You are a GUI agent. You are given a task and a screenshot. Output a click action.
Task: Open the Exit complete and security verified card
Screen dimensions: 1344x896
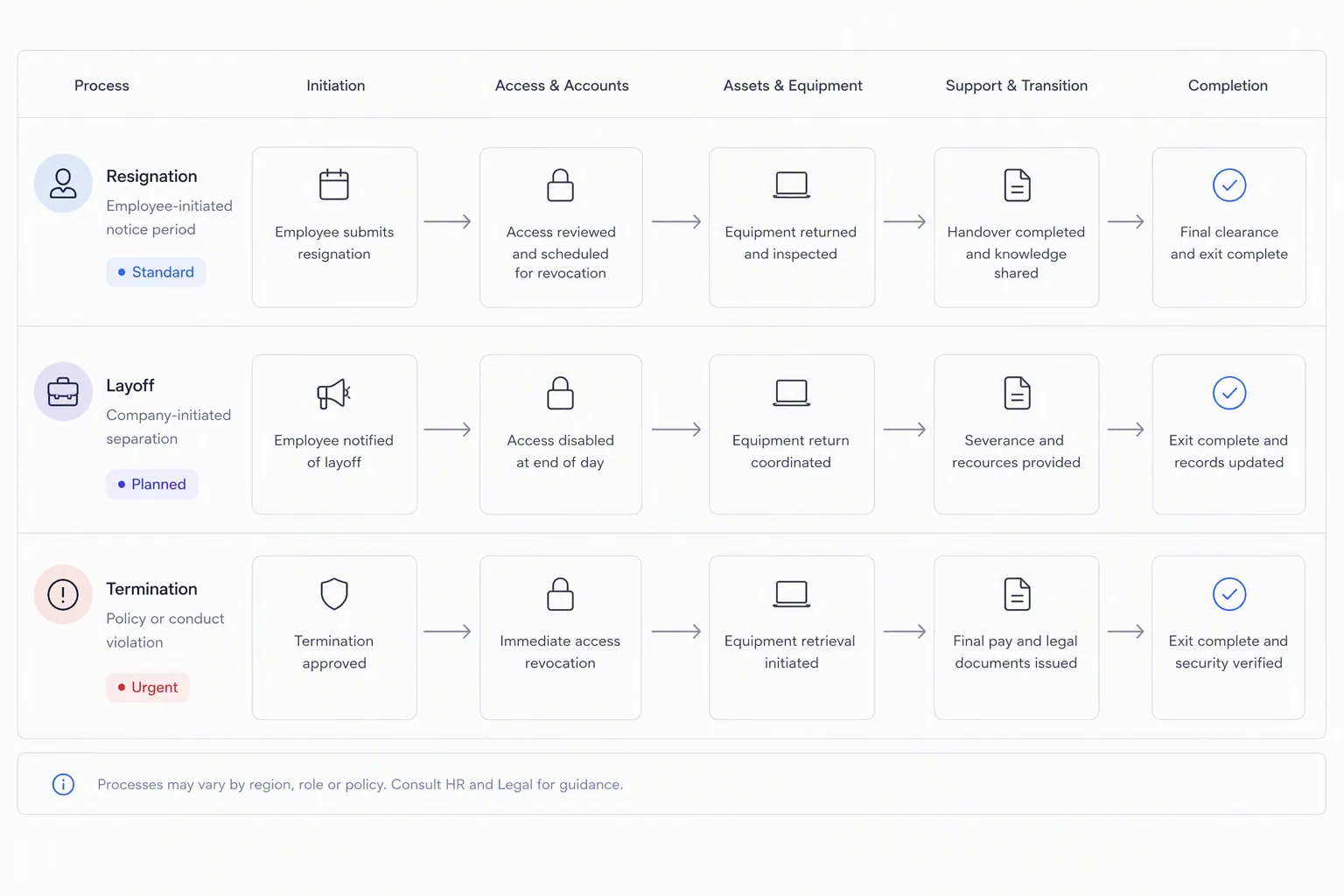point(1228,638)
